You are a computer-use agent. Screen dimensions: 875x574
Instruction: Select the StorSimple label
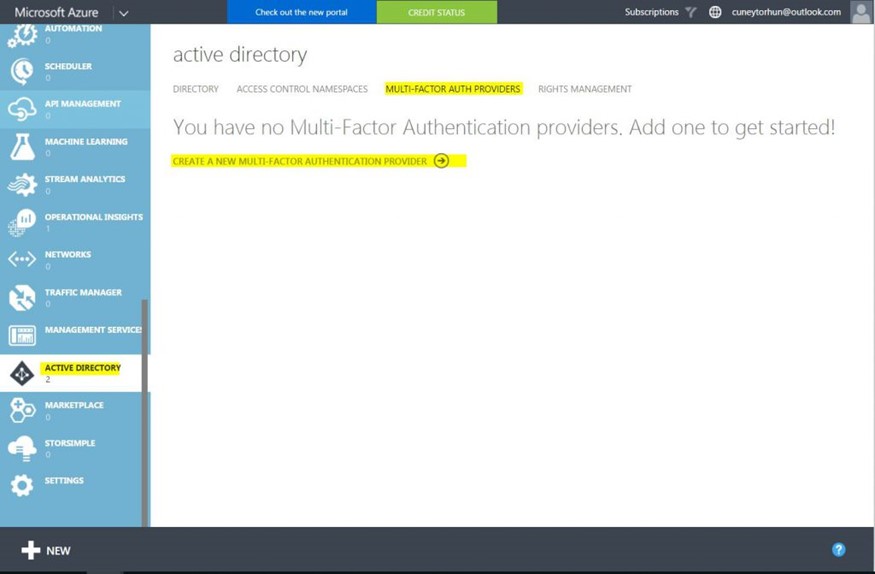(x=70, y=442)
